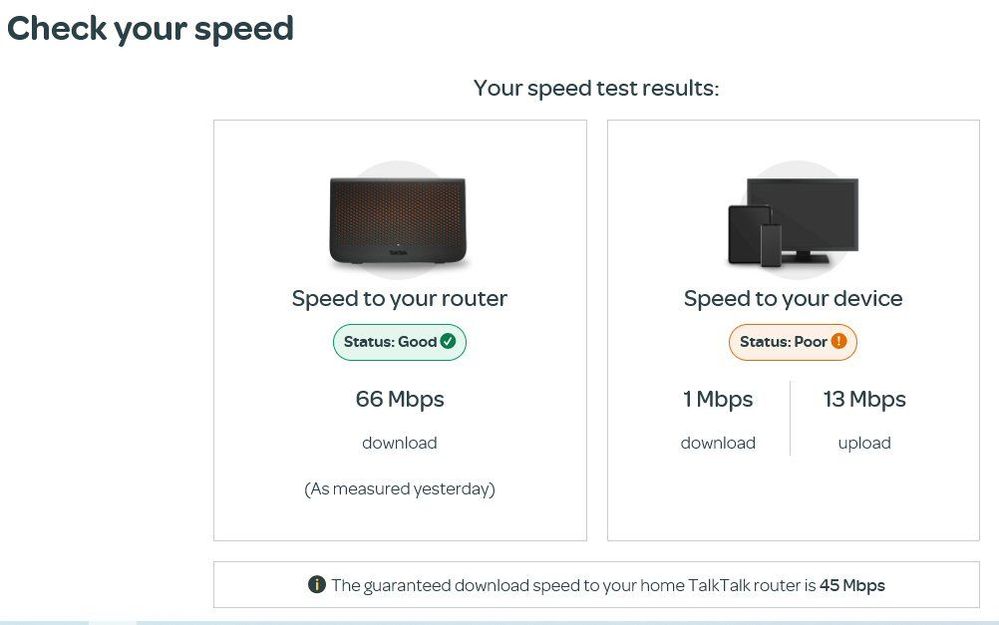Click the "(As measured yesterday)" note
This screenshot has width=999, height=625.
tap(399, 489)
